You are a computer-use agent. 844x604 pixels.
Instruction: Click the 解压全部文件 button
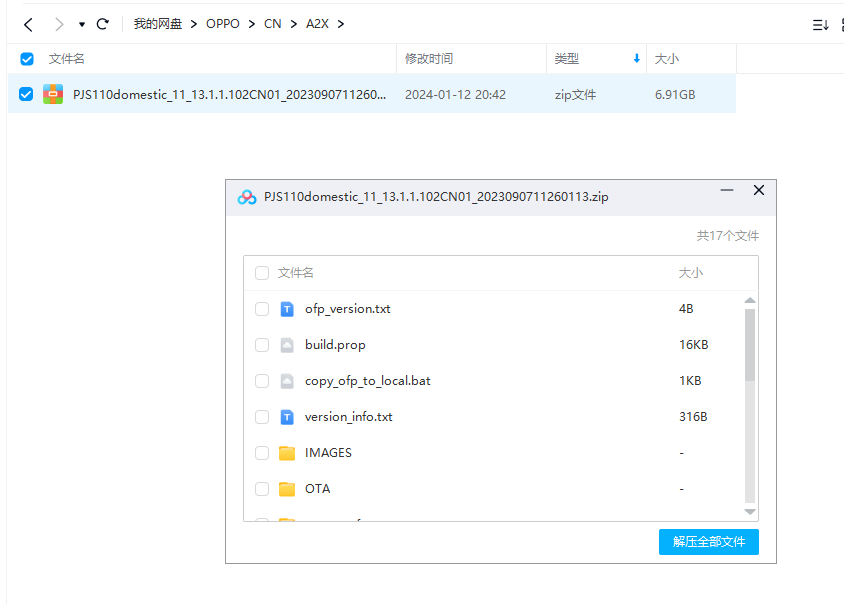(709, 542)
